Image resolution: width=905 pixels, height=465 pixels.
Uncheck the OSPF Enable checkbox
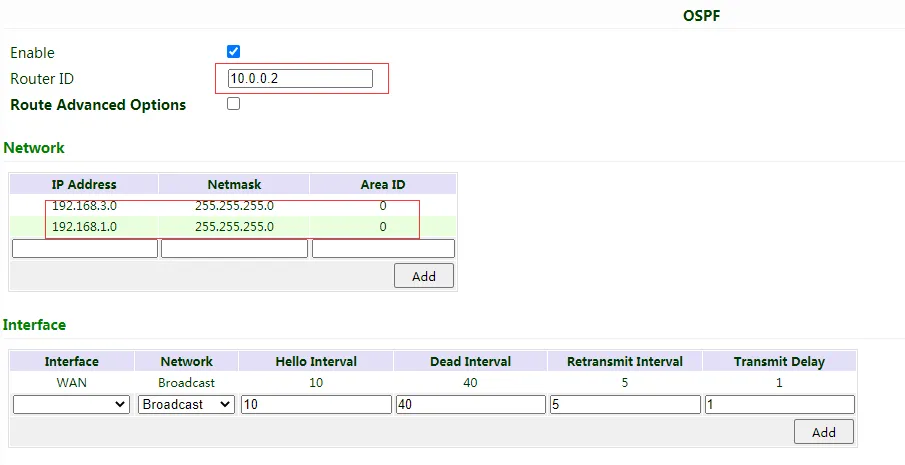pos(233,51)
